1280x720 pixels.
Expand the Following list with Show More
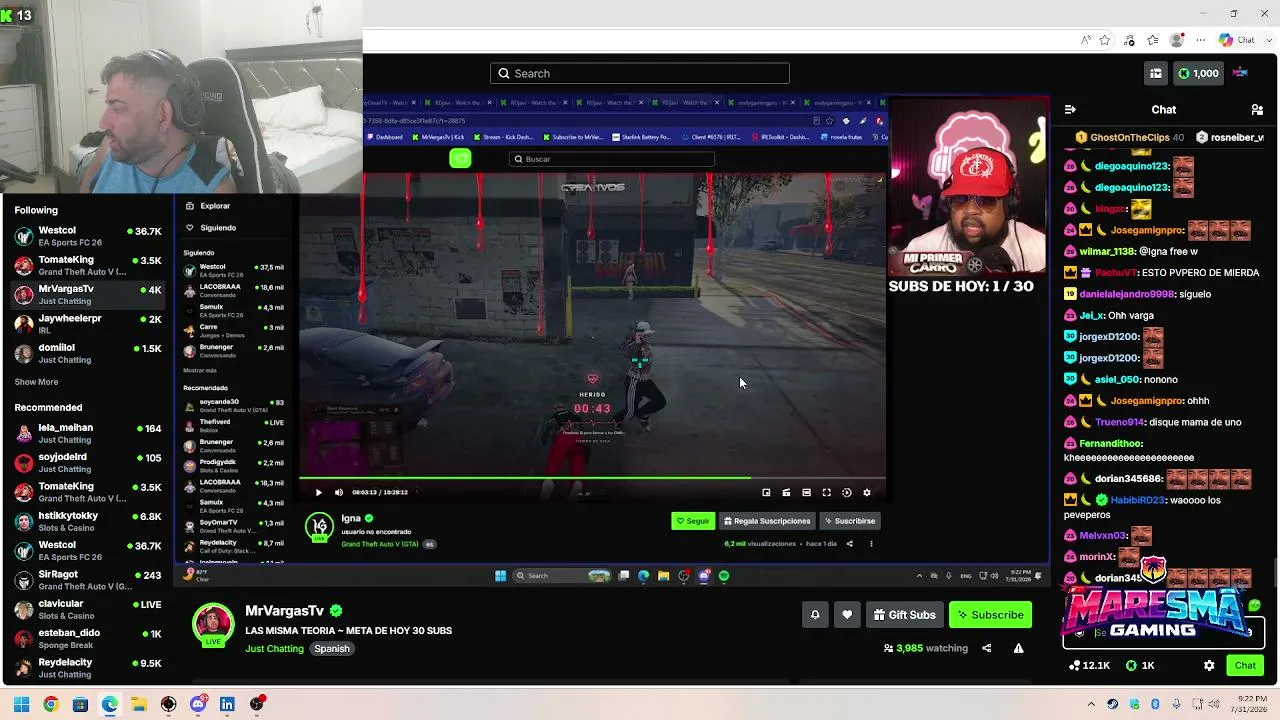tap(36, 382)
